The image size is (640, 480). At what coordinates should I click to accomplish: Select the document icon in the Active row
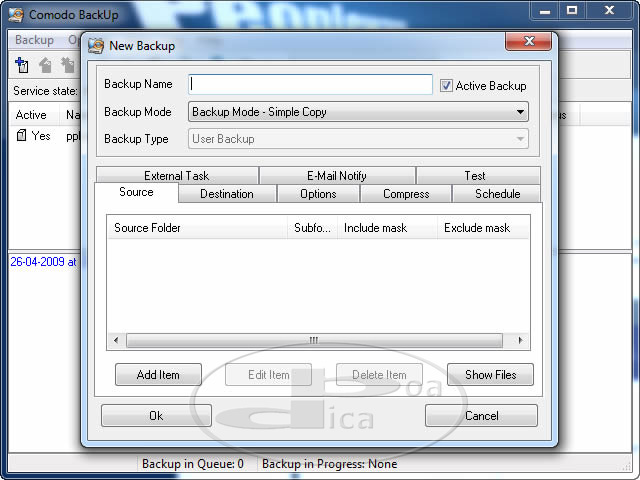coord(21,136)
